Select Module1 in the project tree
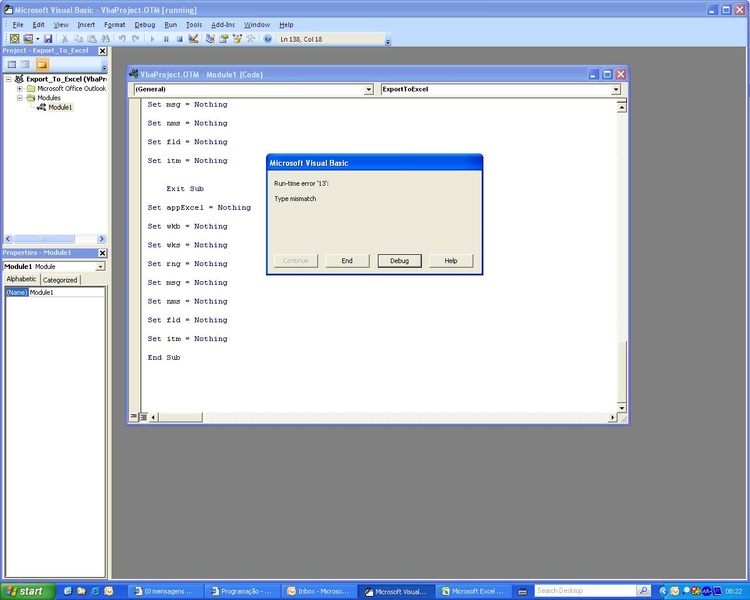750x600 pixels. coord(60,107)
